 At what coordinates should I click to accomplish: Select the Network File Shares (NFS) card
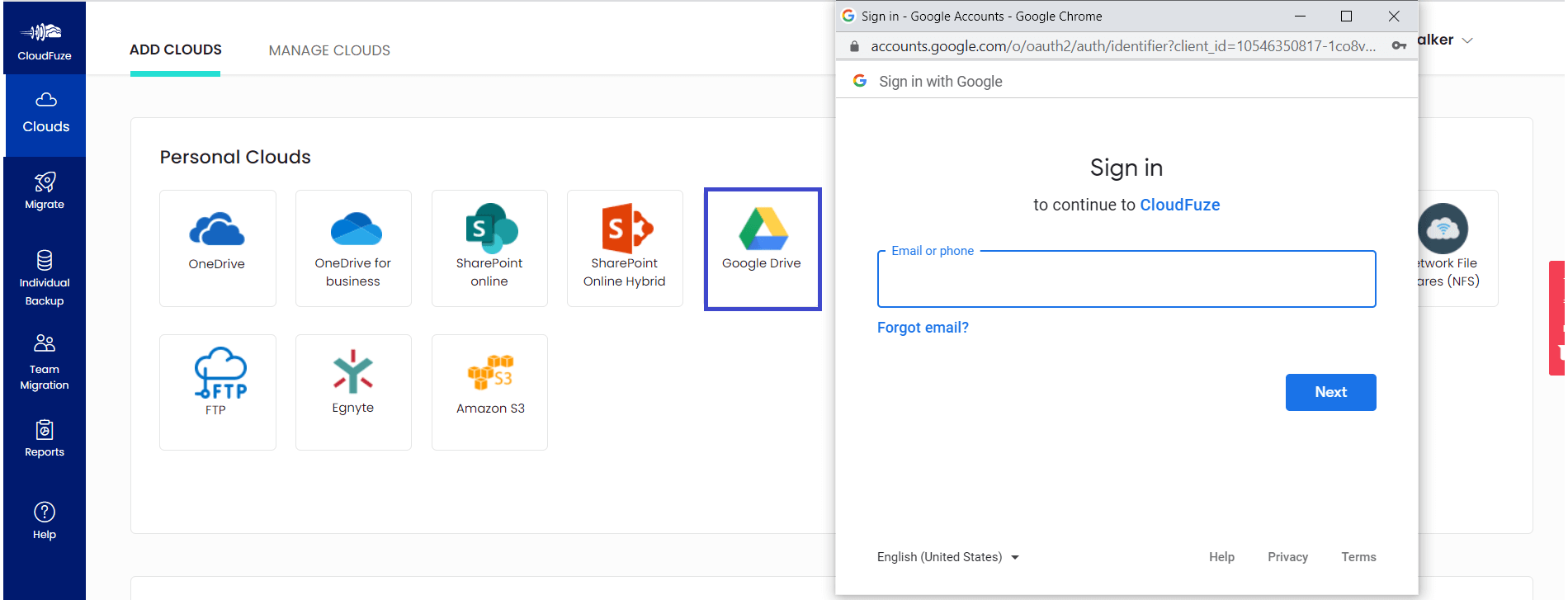pyautogui.click(x=1458, y=248)
